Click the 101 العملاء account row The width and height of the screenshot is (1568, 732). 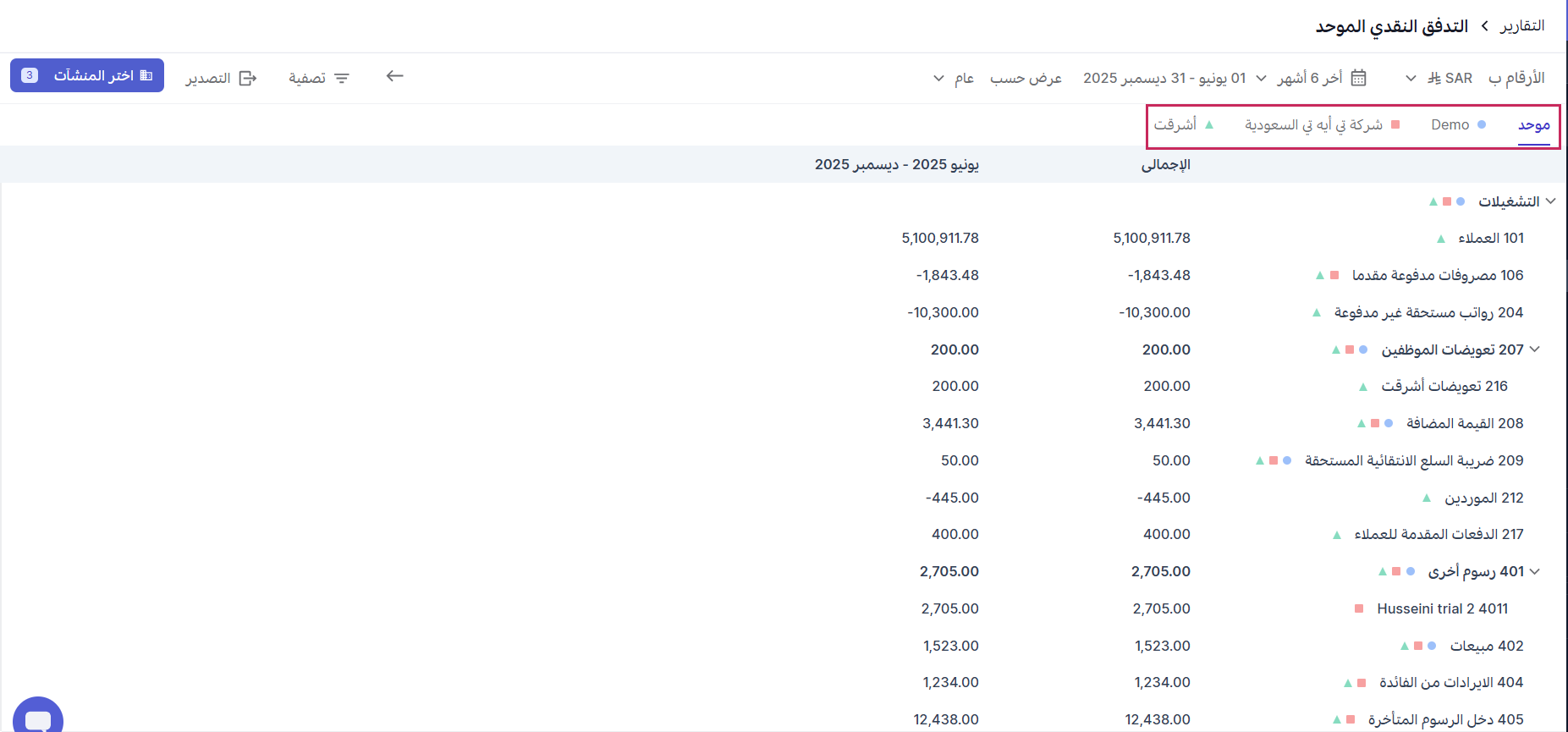point(1491,239)
